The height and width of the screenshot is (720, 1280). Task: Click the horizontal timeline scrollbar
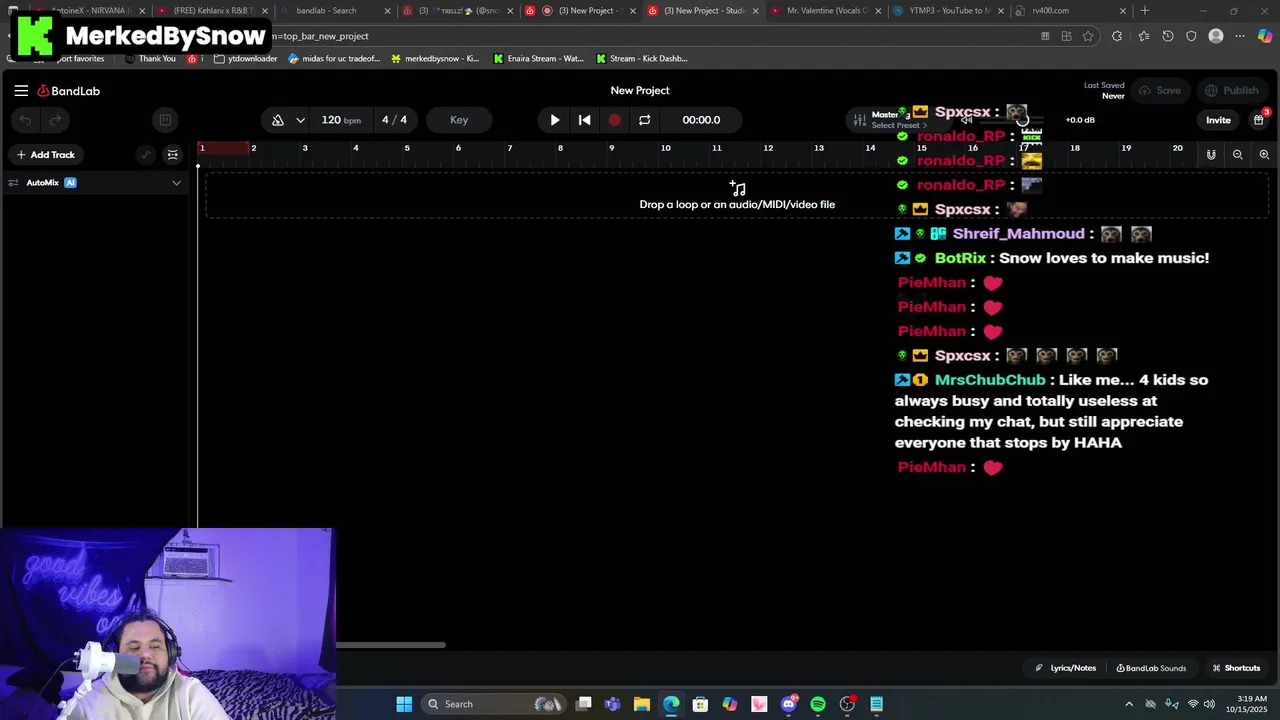(x=391, y=645)
